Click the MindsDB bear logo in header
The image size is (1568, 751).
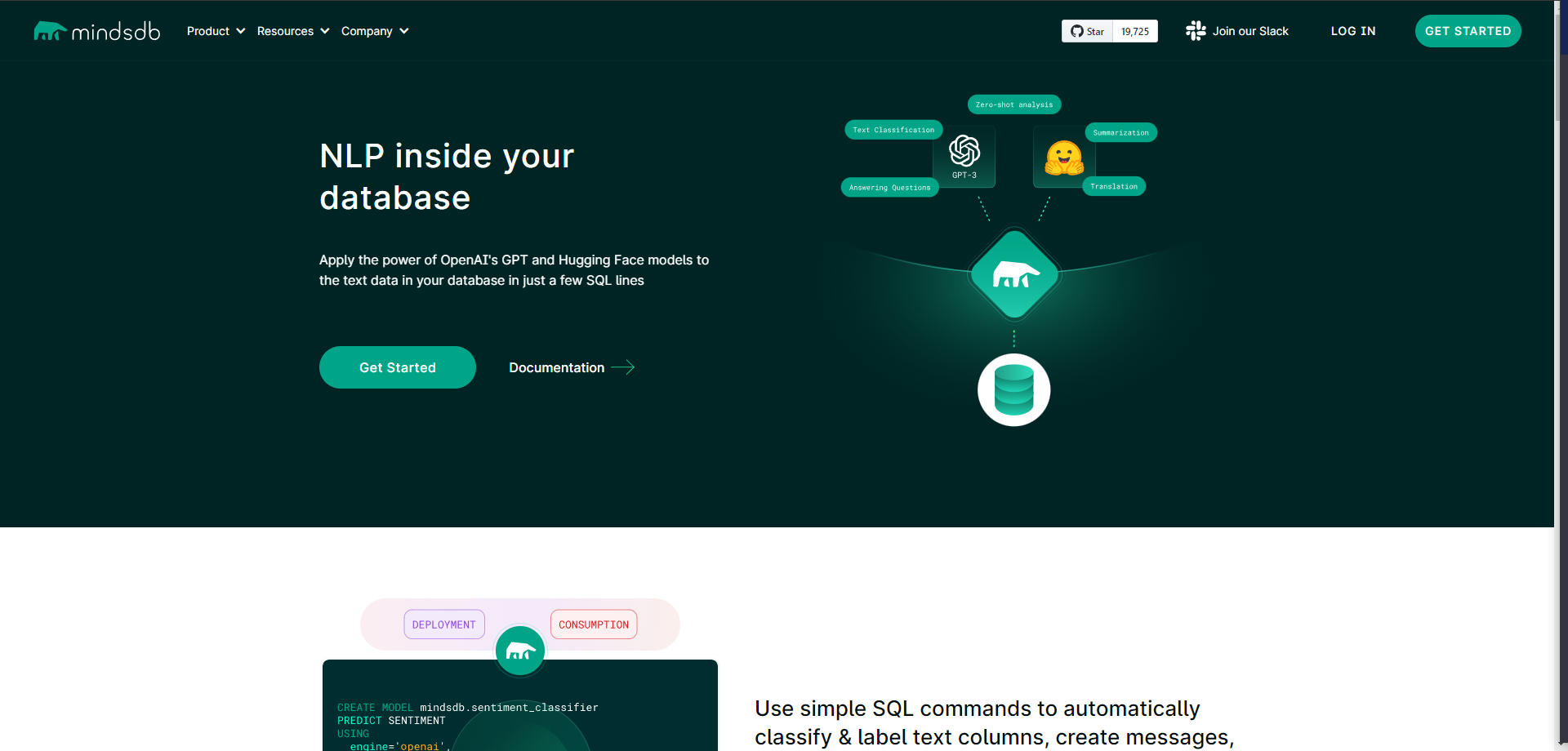click(50, 31)
